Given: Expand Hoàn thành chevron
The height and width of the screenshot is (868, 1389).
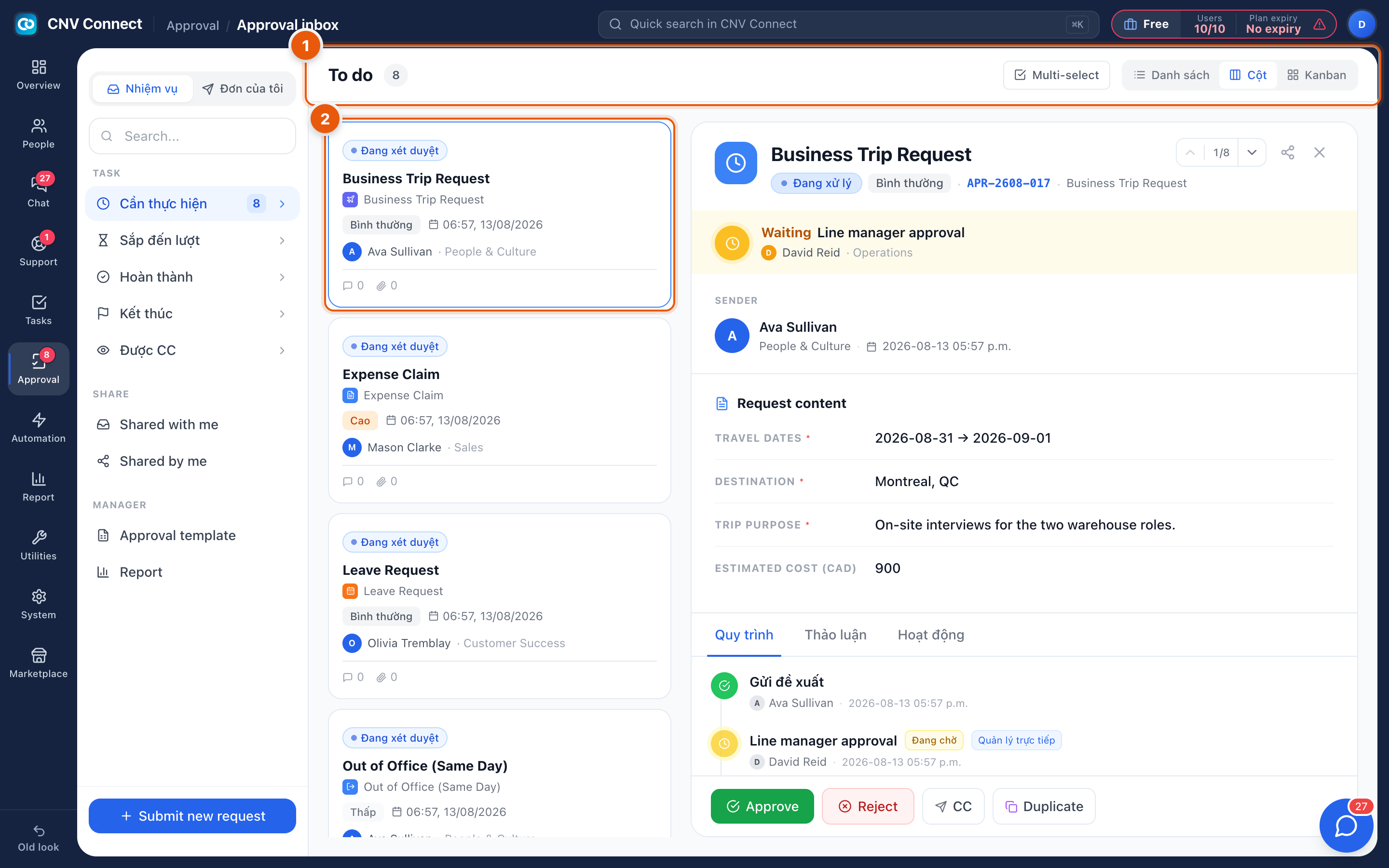Looking at the screenshot, I should click(282, 277).
